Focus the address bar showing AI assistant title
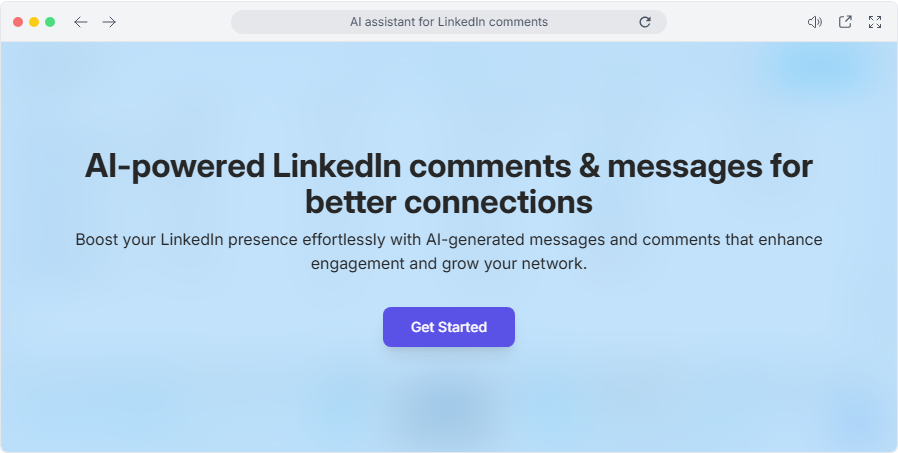The image size is (898, 453). 449,22
